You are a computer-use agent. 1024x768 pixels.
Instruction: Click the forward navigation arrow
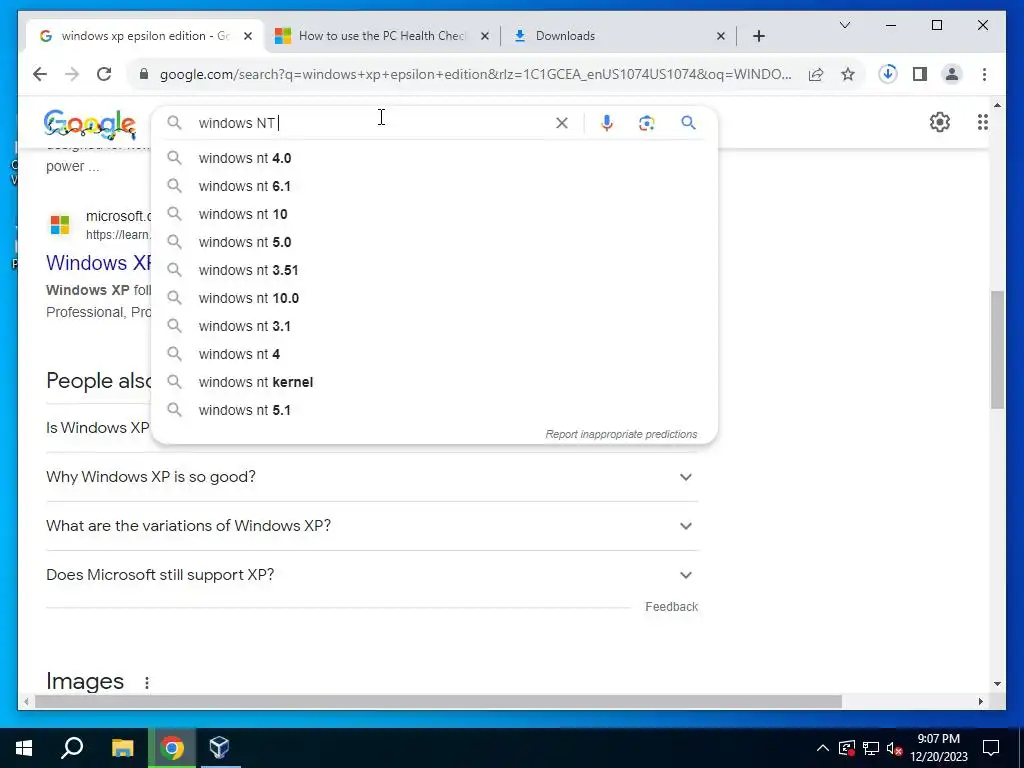(72, 74)
